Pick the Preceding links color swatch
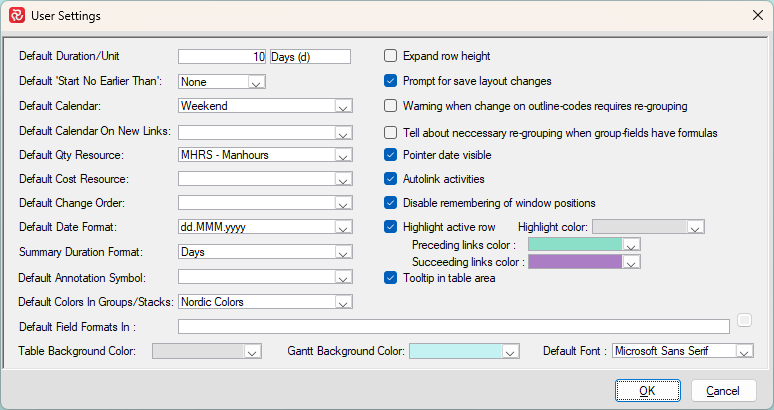Viewport: 774px width, 410px height. pyautogui.click(x=574, y=244)
